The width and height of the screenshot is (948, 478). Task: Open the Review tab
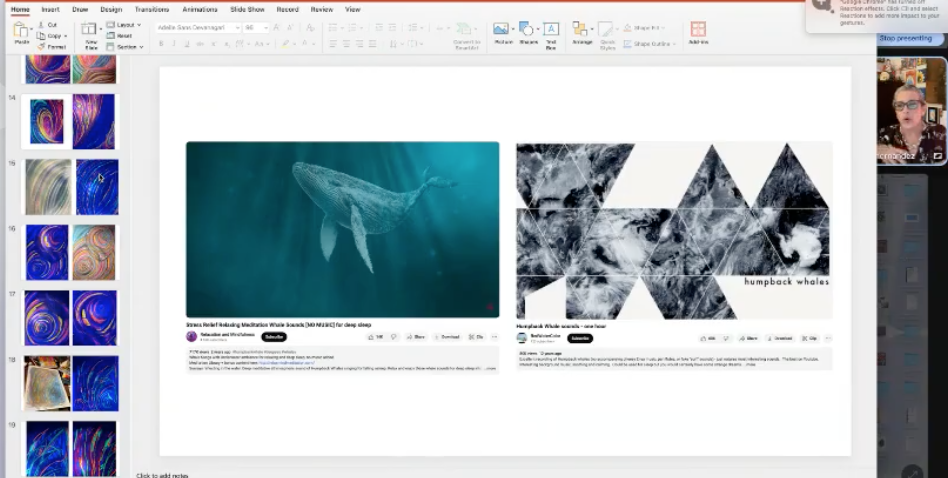322,9
